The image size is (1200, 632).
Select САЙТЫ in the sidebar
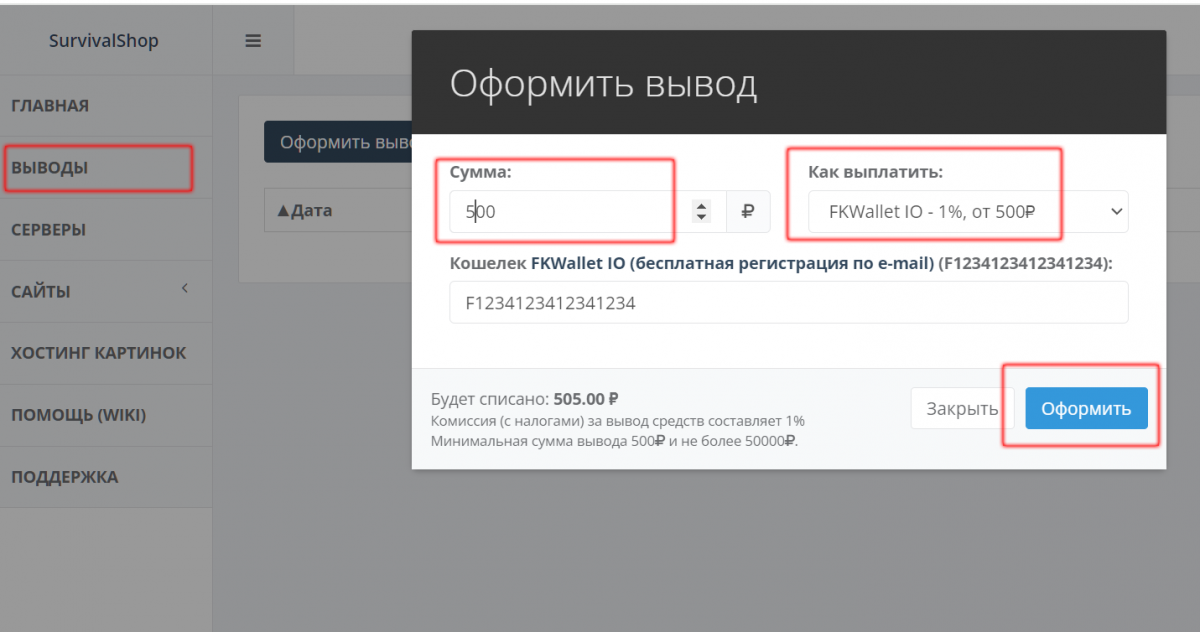pyautogui.click(x=41, y=292)
